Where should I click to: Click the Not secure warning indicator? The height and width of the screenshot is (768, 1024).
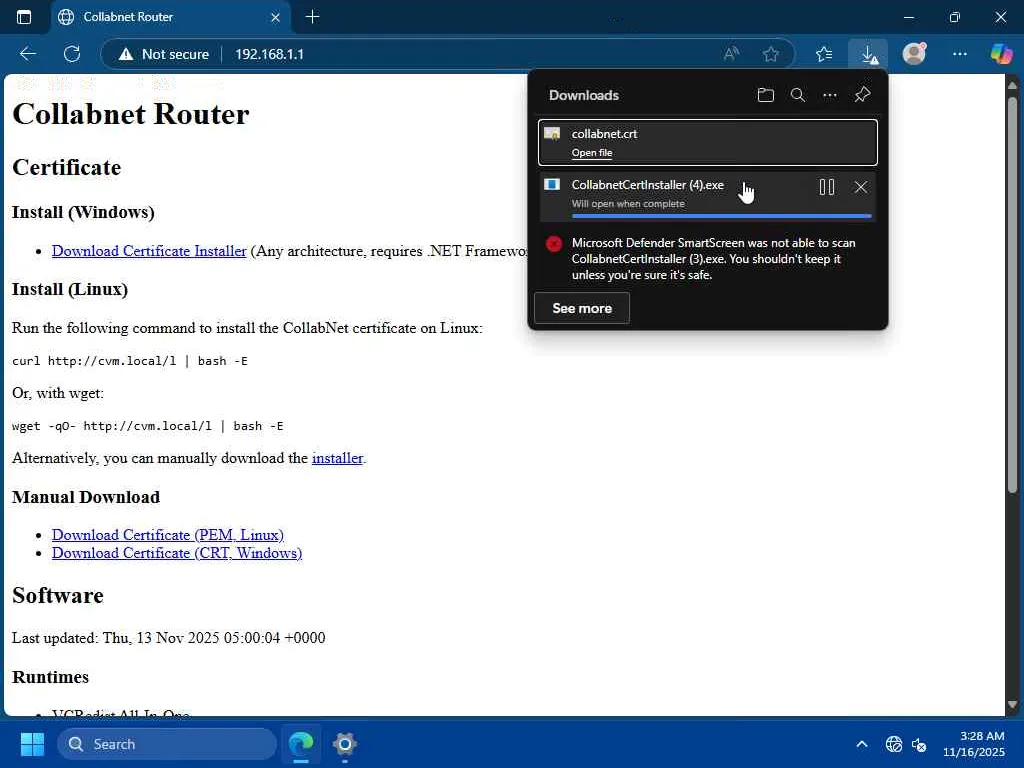pyautogui.click(x=164, y=54)
